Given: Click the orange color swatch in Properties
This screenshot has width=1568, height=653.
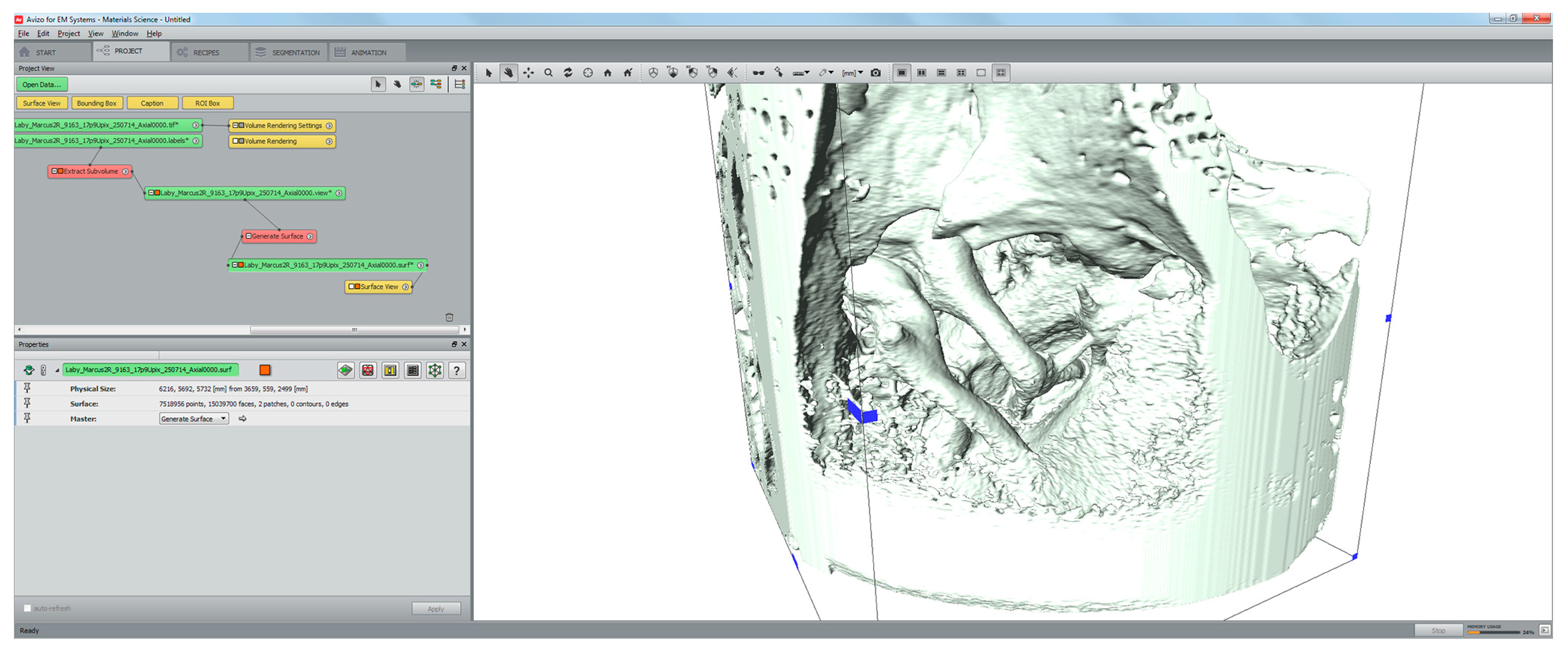Looking at the screenshot, I should click(265, 370).
